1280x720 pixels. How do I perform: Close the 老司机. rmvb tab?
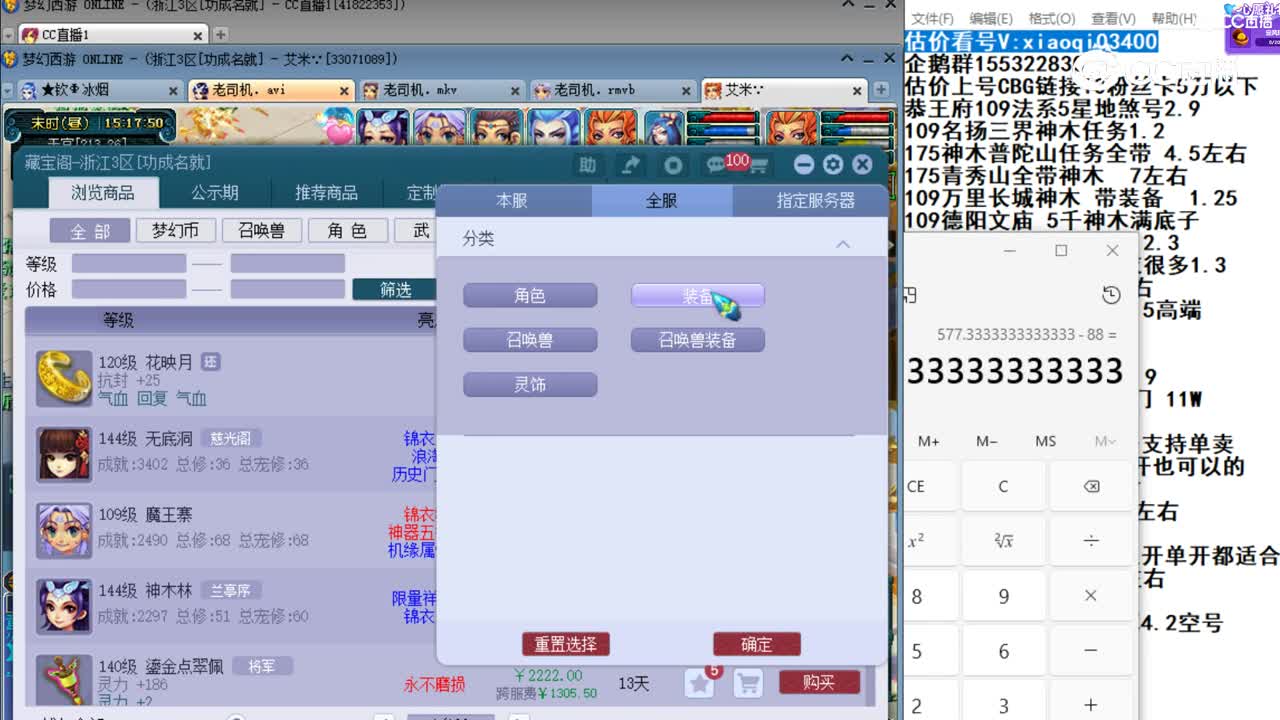[686, 90]
